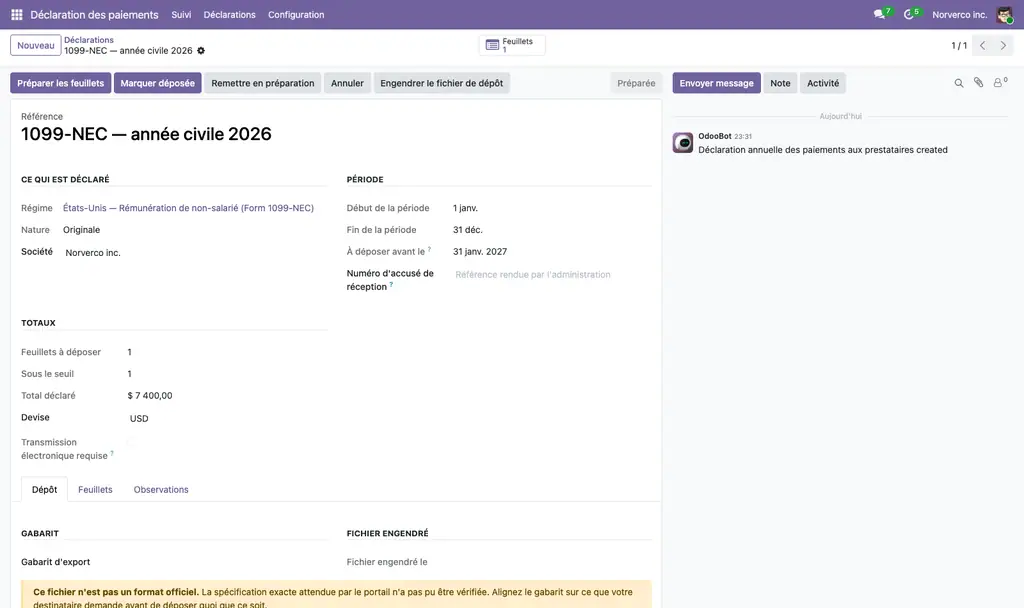The height and width of the screenshot is (608, 1024).
Task: Click Norverco inc. company switcher in navbar
Action: (959, 14)
